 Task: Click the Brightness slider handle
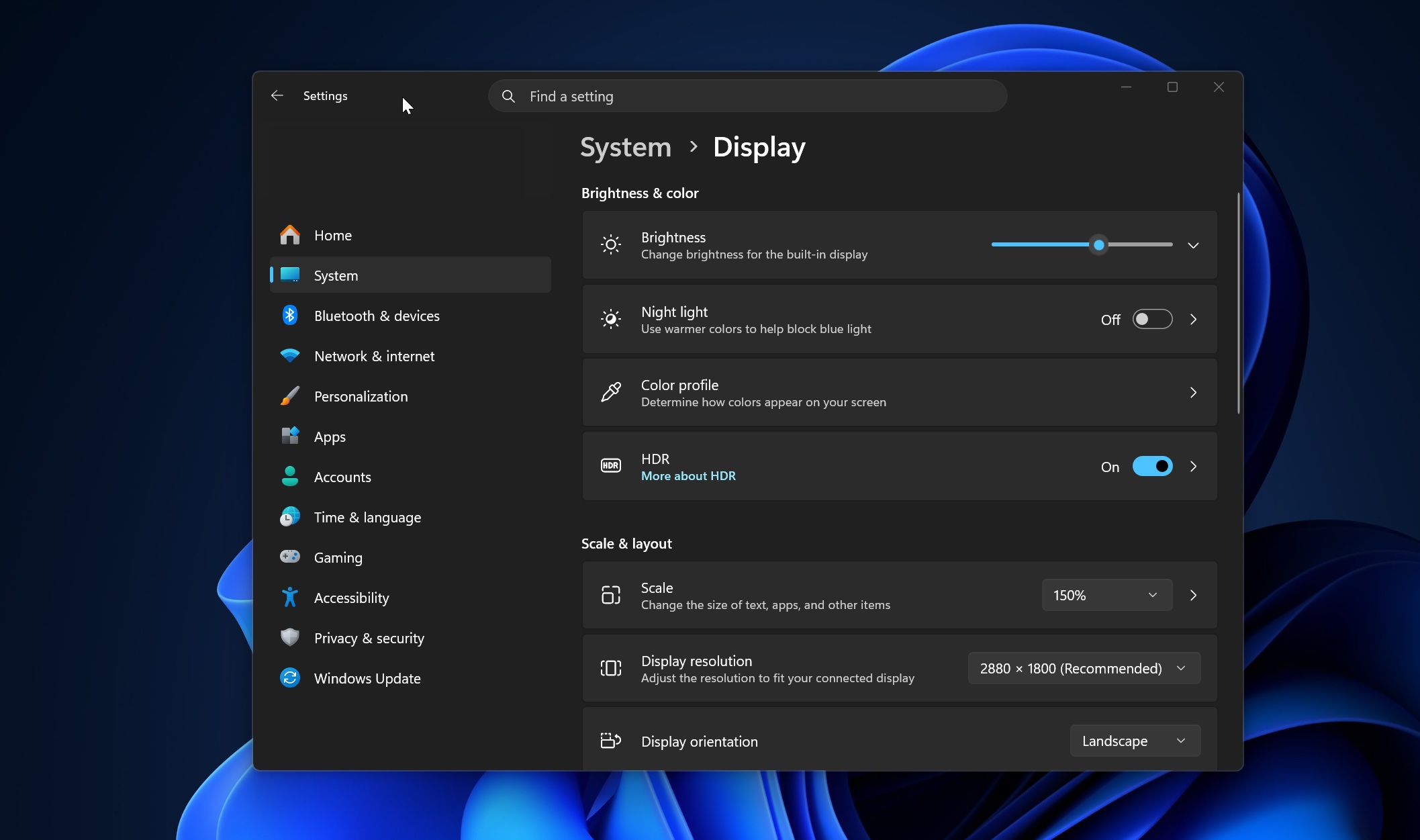pos(1098,245)
